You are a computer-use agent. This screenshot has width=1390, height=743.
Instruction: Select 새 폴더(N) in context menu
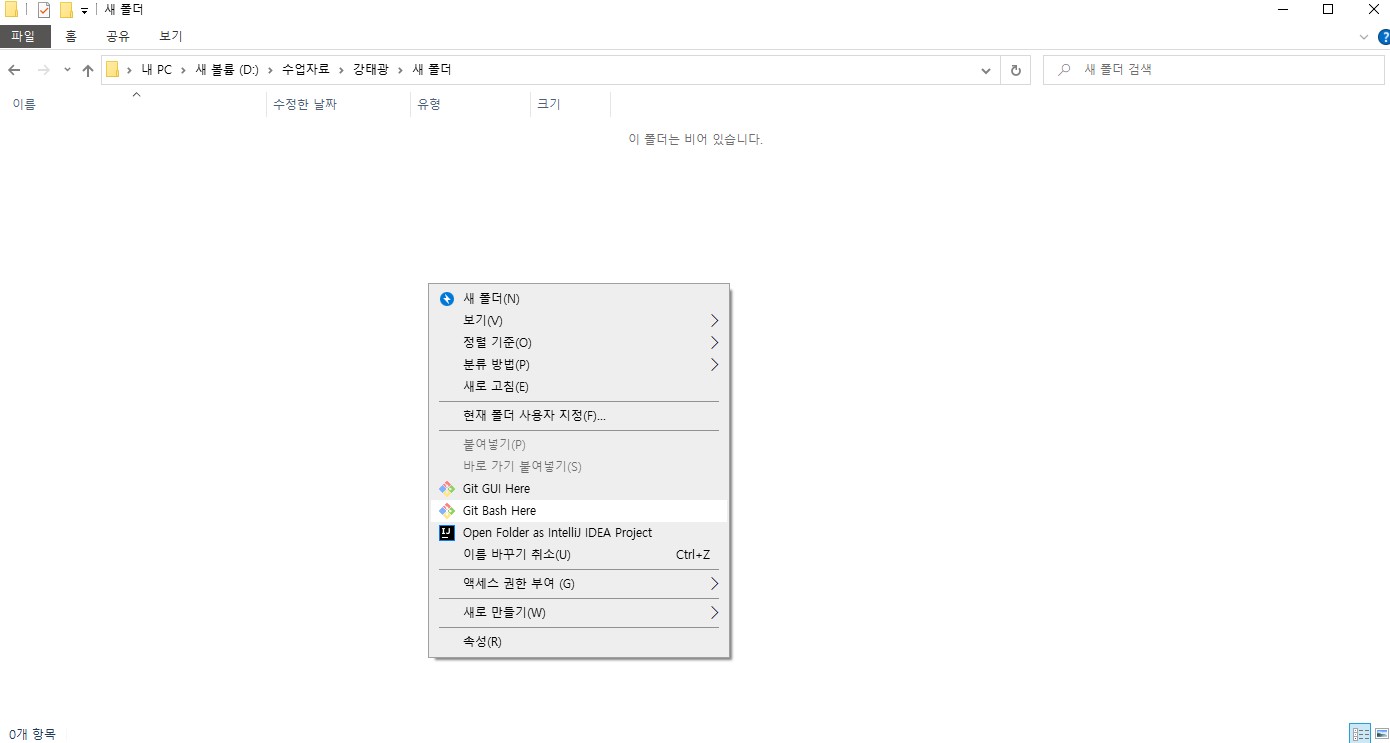579,298
